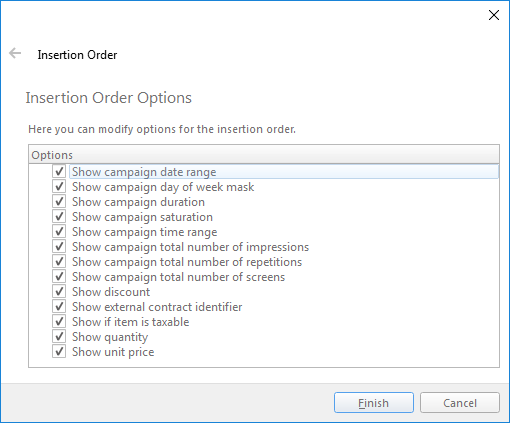The width and height of the screenshot is (510, 423).
Task: Select the Show quantity row text
Action: coord(110,337)
